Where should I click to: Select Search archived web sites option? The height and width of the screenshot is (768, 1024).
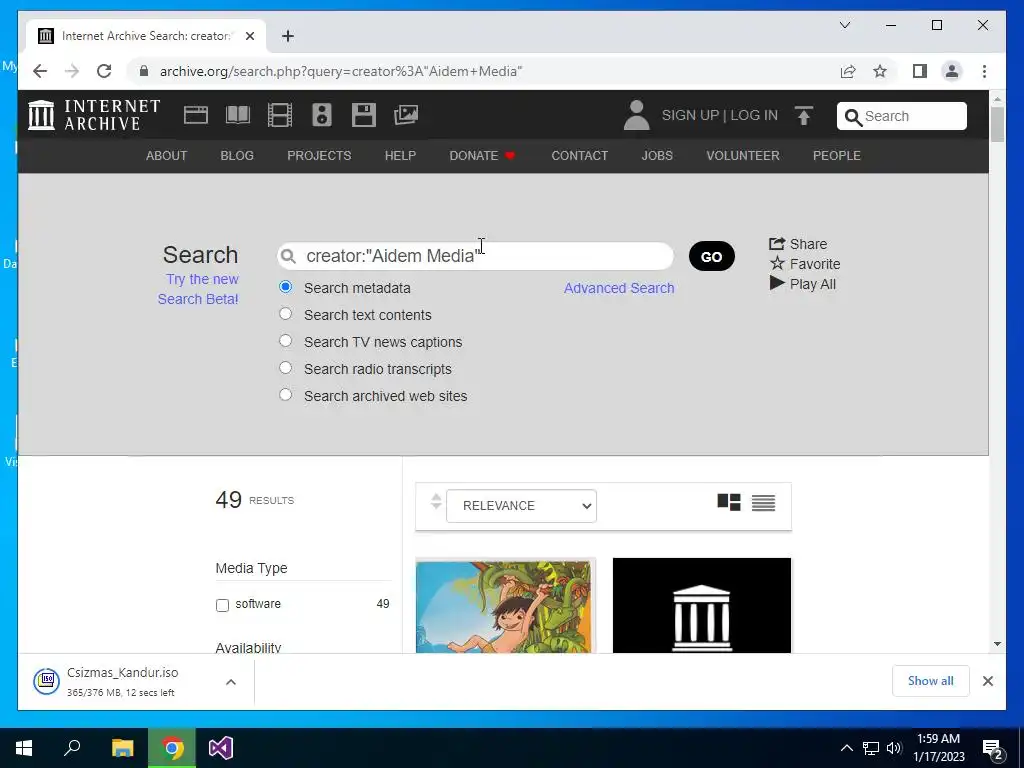coord(285,394)
